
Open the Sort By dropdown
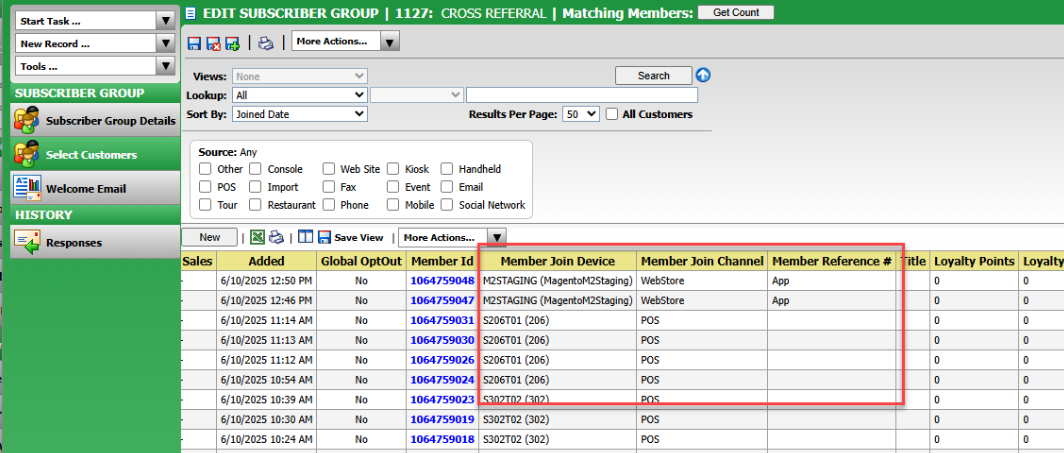299,114
